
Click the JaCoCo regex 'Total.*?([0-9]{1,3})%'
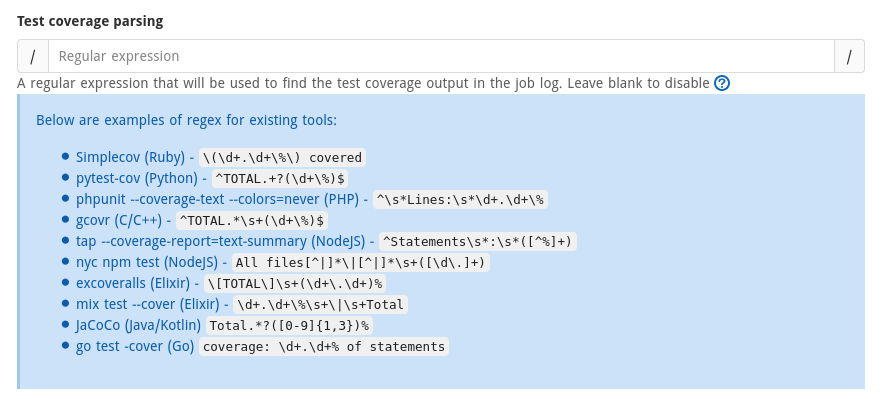point(289,325)
